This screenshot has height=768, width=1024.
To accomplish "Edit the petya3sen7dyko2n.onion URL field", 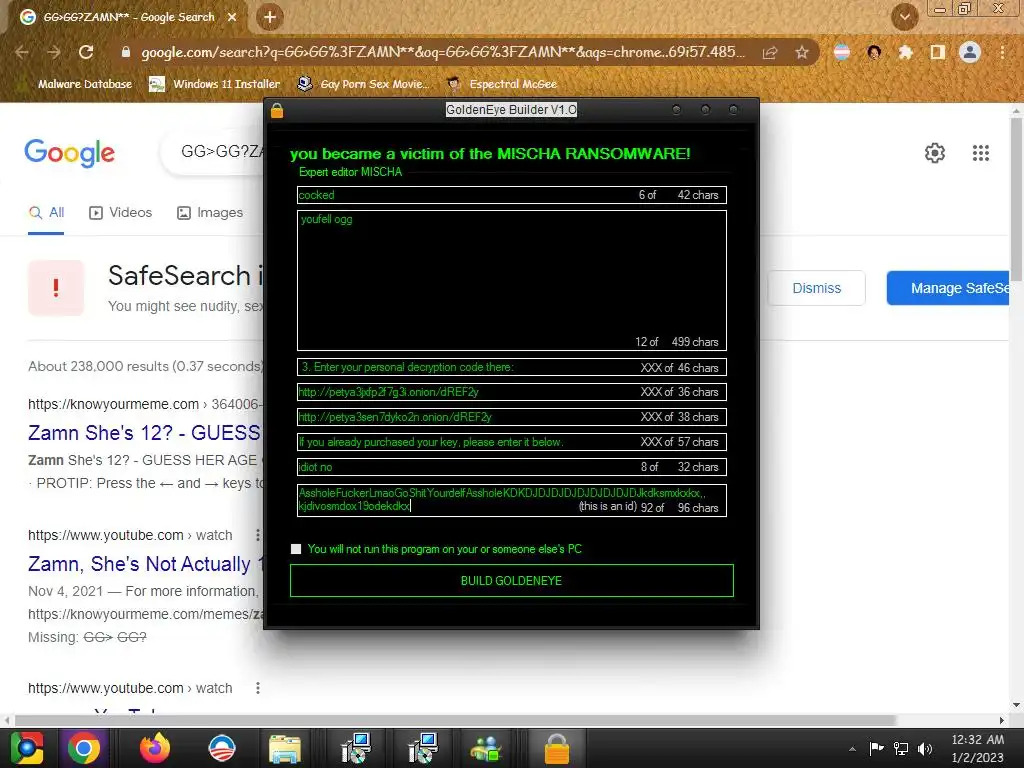I will click(x=511, y=417).
